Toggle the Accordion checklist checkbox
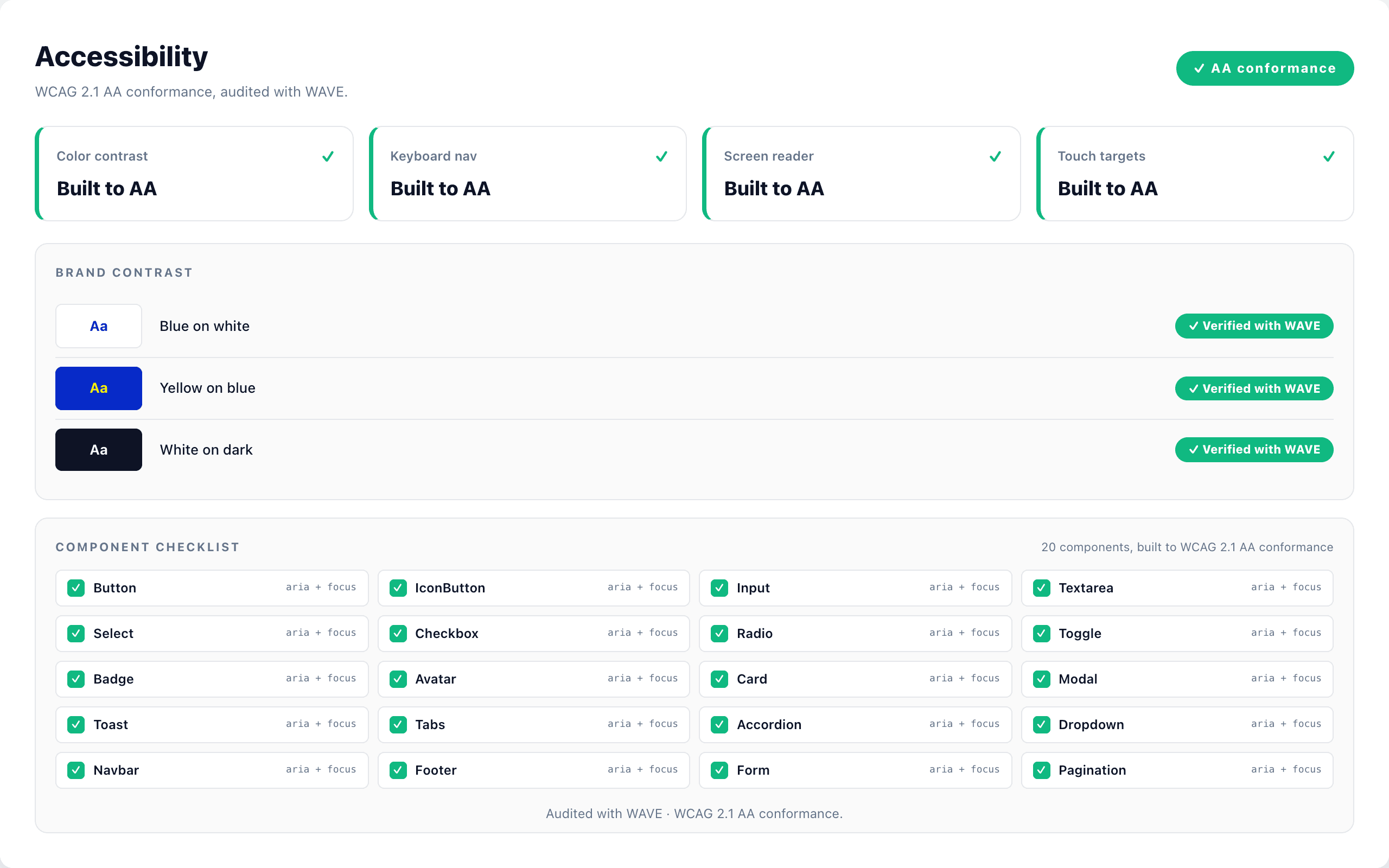The height and width of the screenshot is (868, 1389). 719,724
